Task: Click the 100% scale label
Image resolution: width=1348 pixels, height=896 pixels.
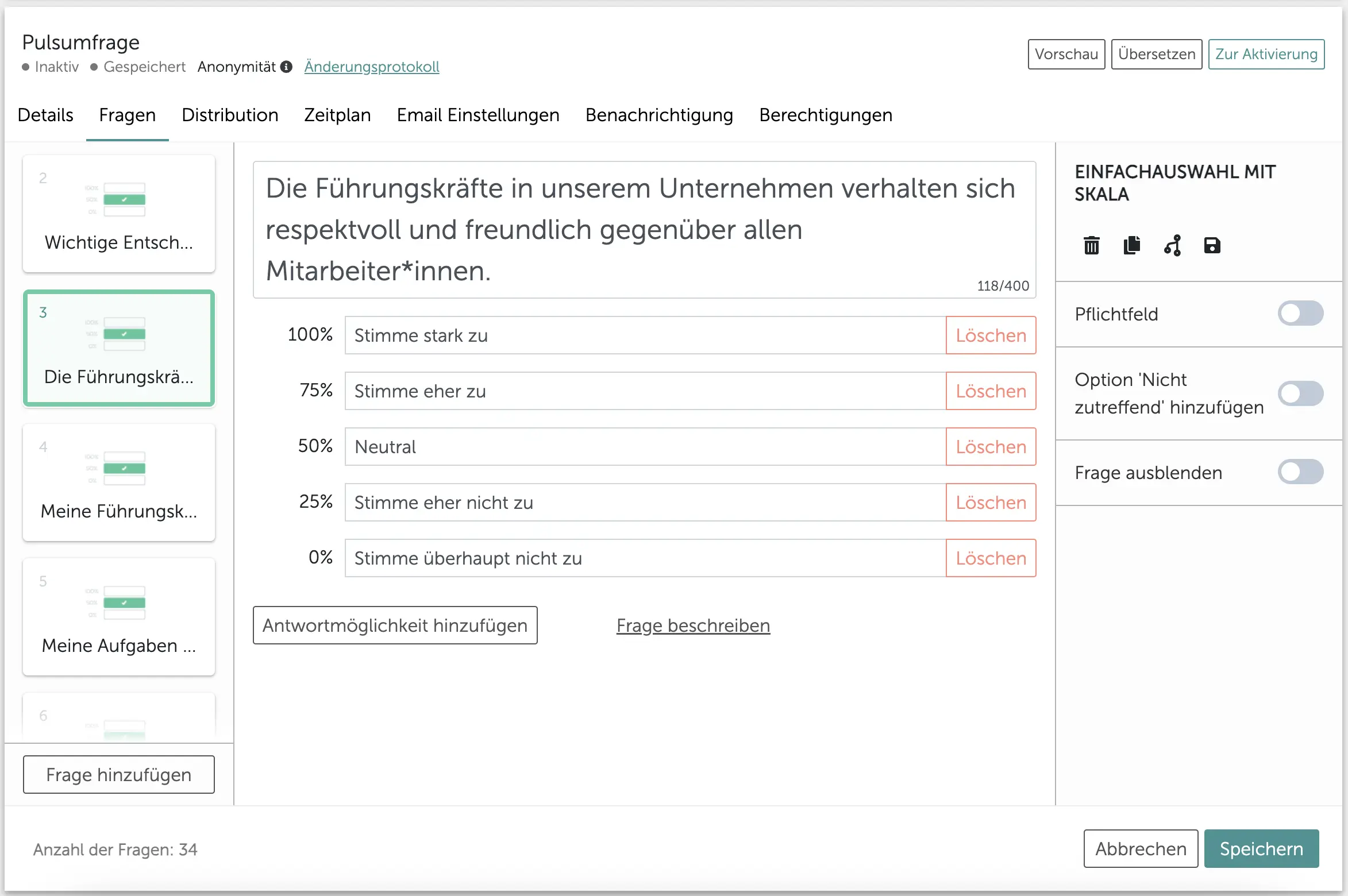Action: coord(310,334)
